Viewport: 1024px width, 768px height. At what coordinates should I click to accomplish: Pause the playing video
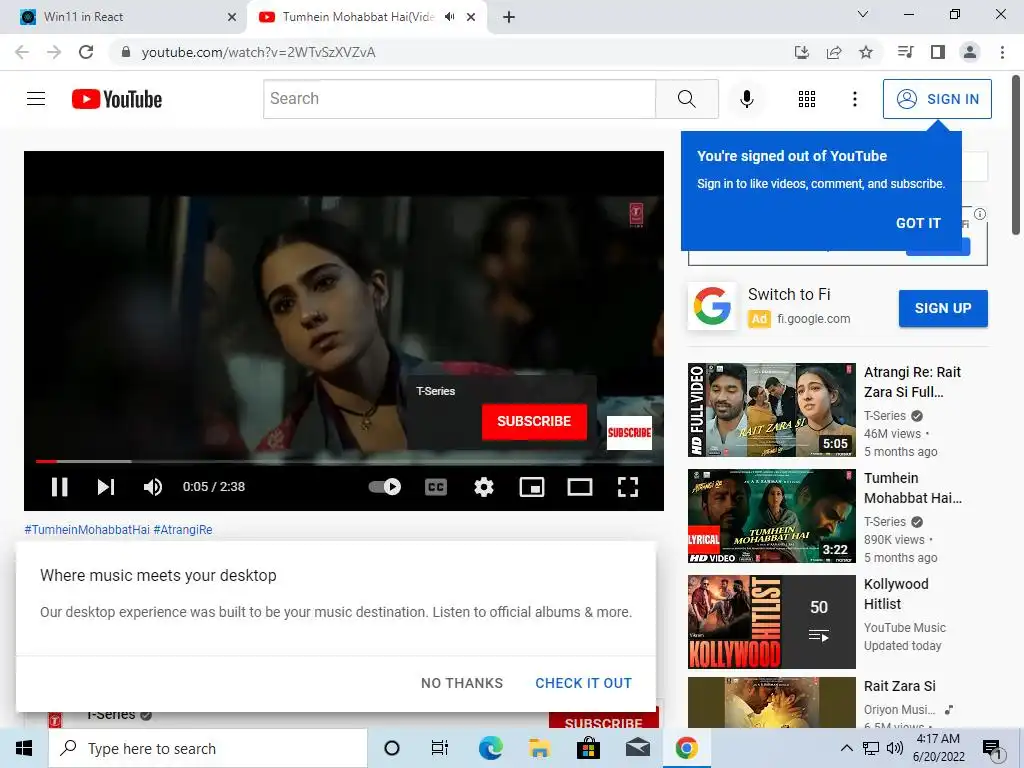(59, 487)
